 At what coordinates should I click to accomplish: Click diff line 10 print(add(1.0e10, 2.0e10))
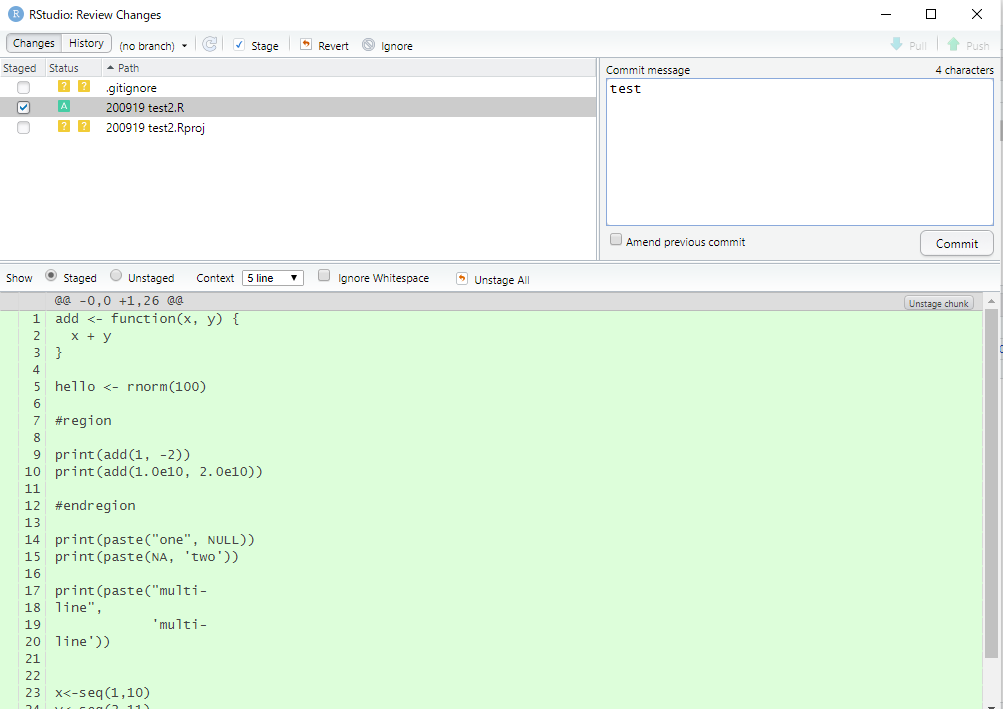tap(159, 472)
